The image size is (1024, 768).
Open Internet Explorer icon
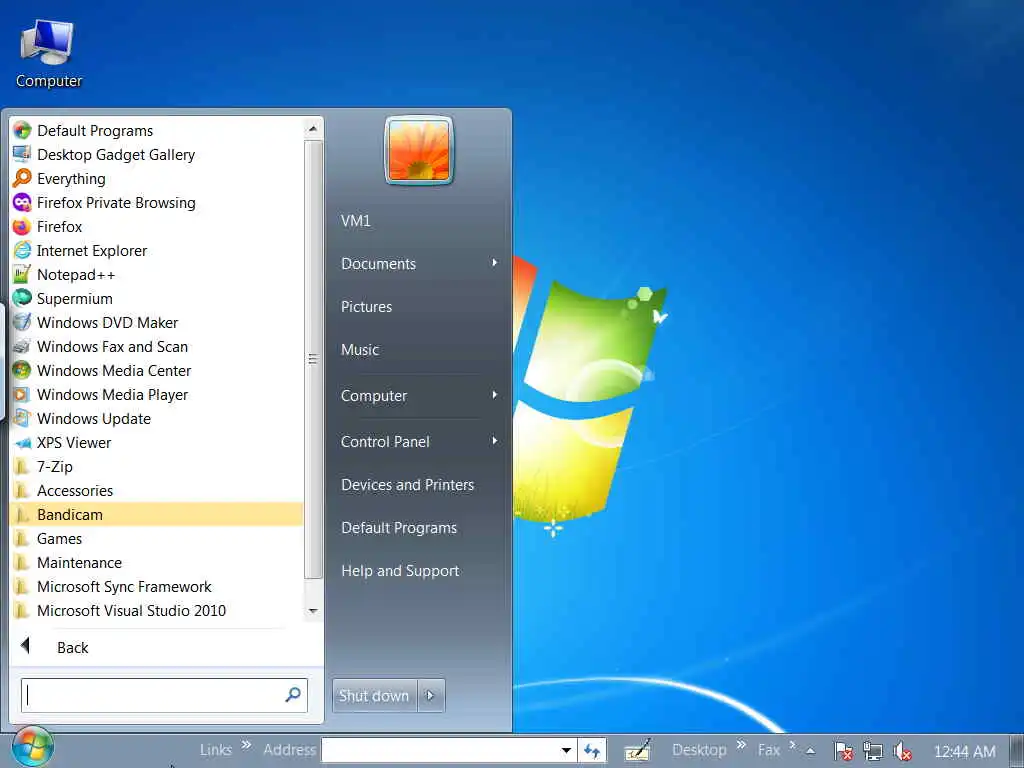22,251
